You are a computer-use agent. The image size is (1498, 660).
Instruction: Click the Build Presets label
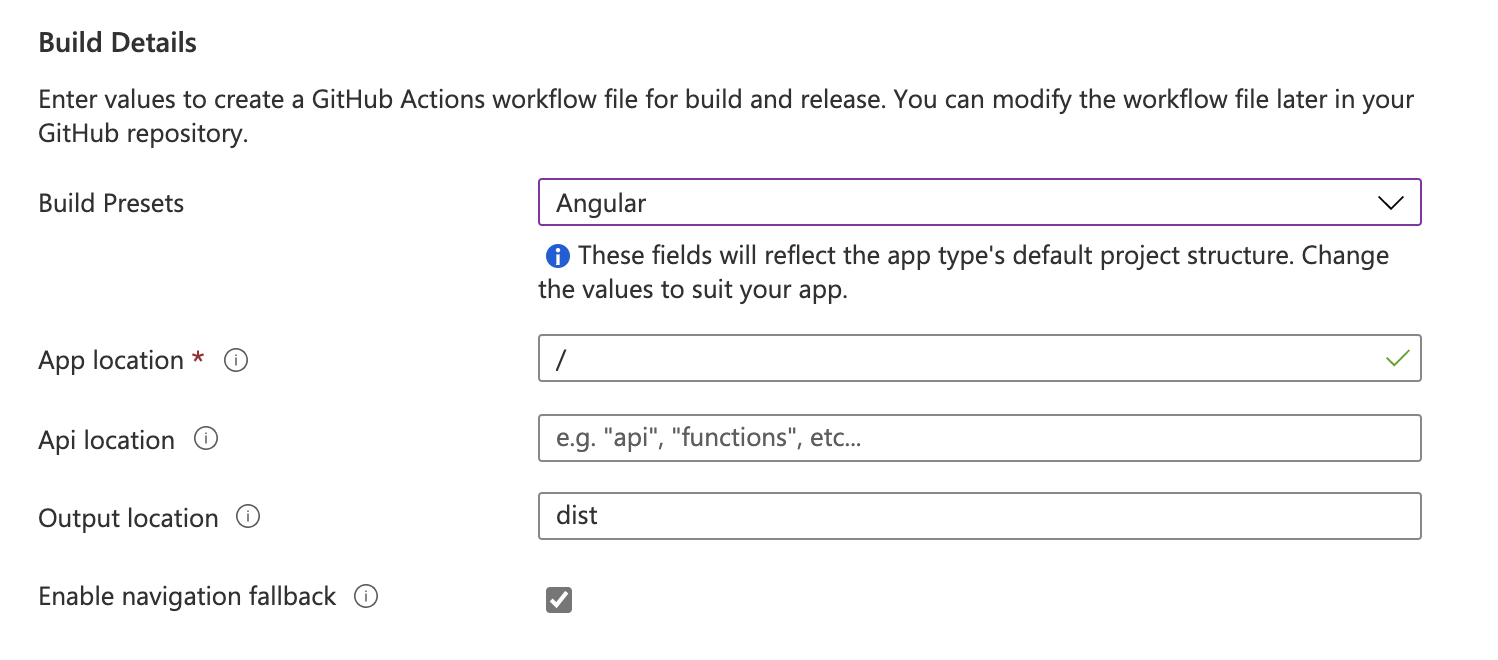tap(110, 203)
